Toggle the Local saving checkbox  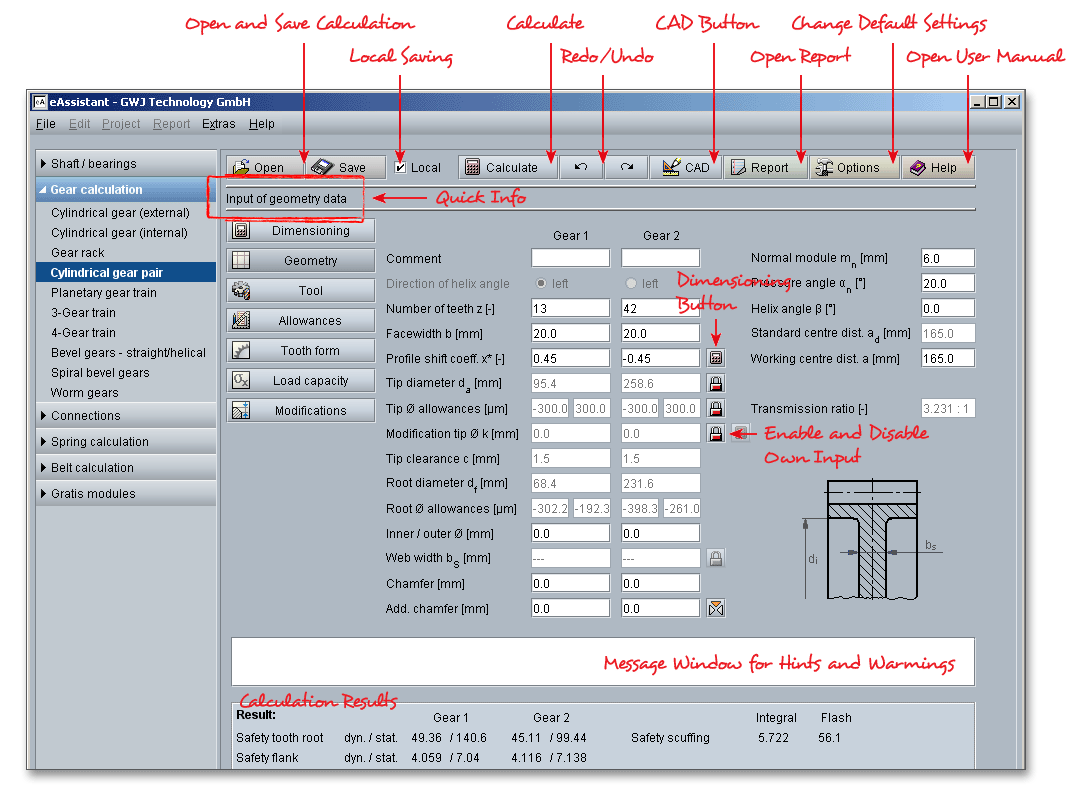coord(400,167)
